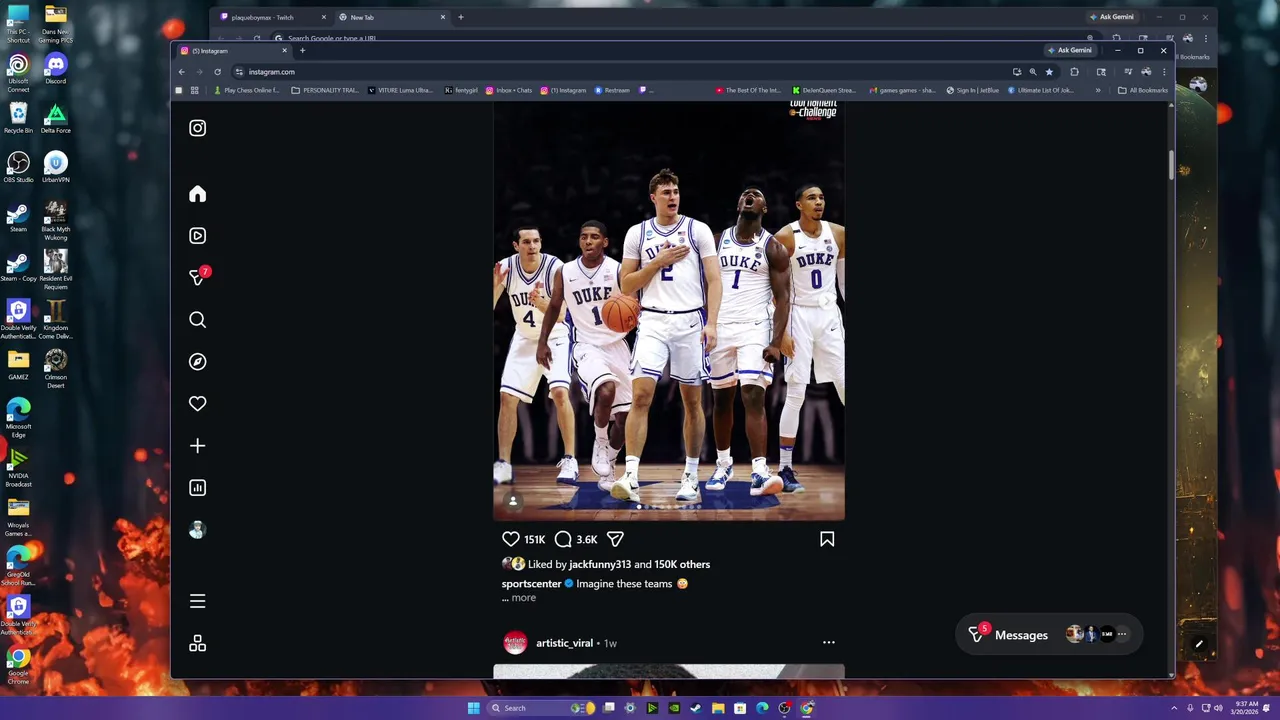This screenshot has width=1280, height=720.
Task: Open jackfunny313 profile link
Action: coord(600,564)
